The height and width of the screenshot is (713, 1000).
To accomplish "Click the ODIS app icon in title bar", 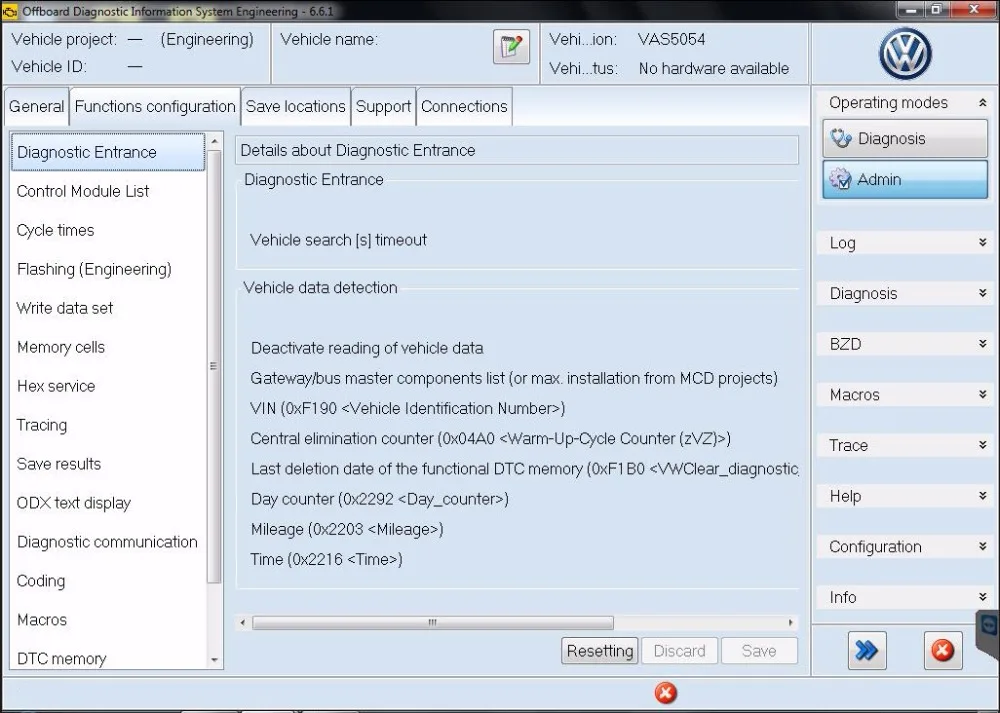I will [x=10, y=11].
